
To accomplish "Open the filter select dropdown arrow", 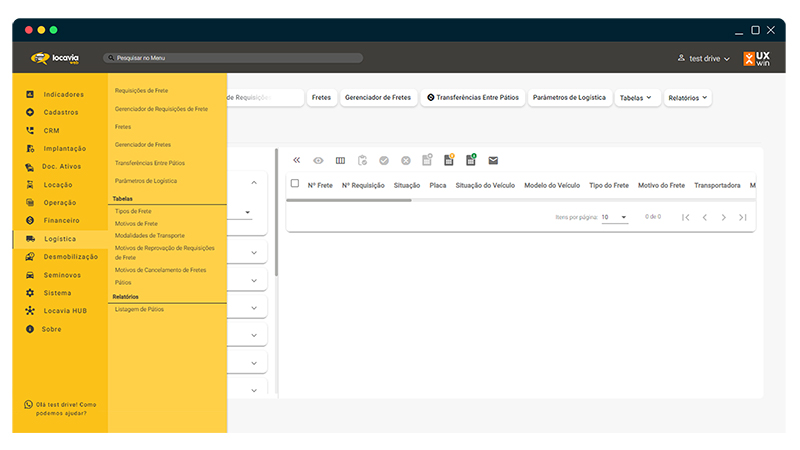I will pos(247,212).
